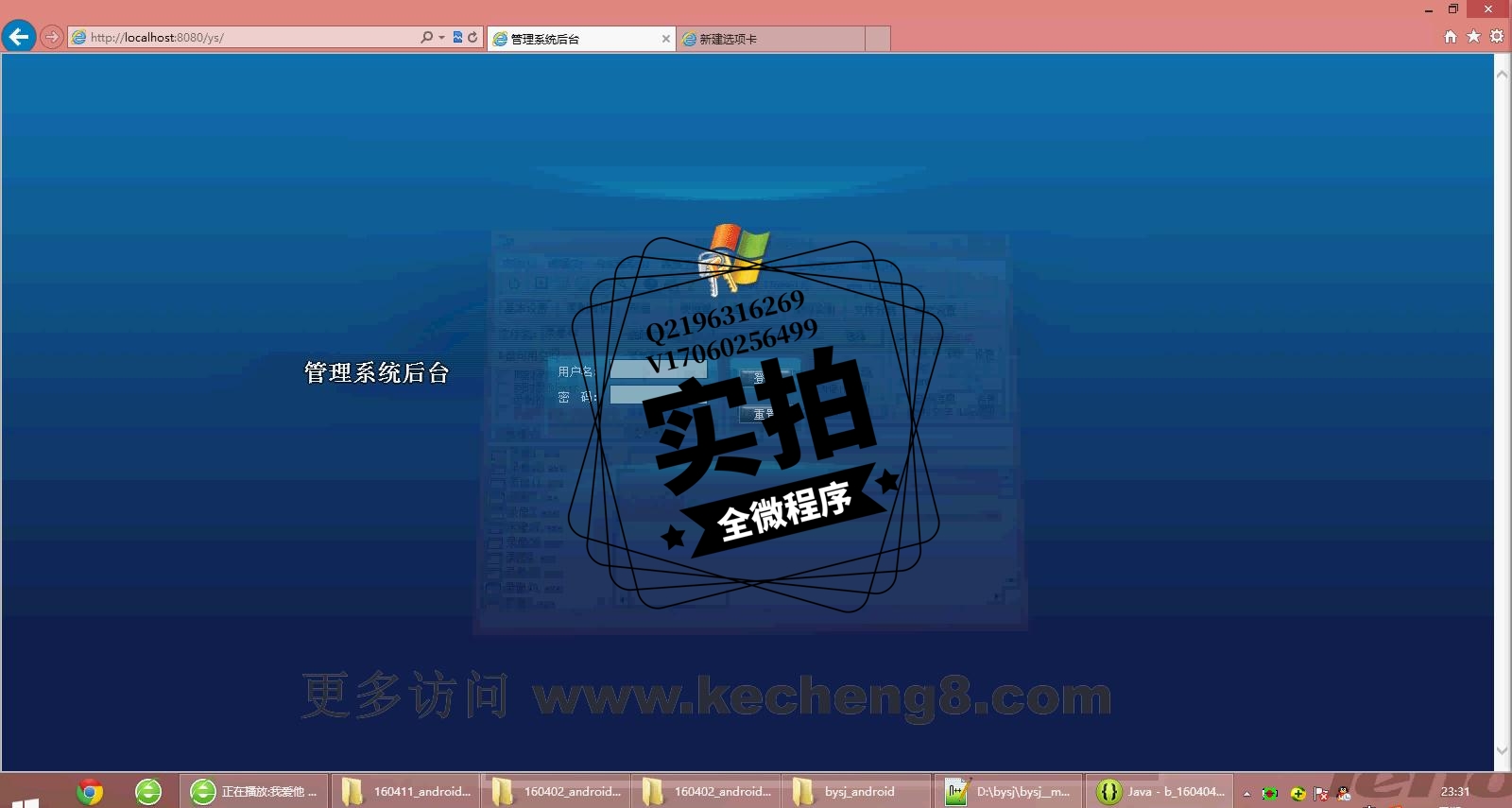Toggle the compatibility view icon in address bar
The height and width of the screenshot is (808, 1512).
(x=457, y=37)
